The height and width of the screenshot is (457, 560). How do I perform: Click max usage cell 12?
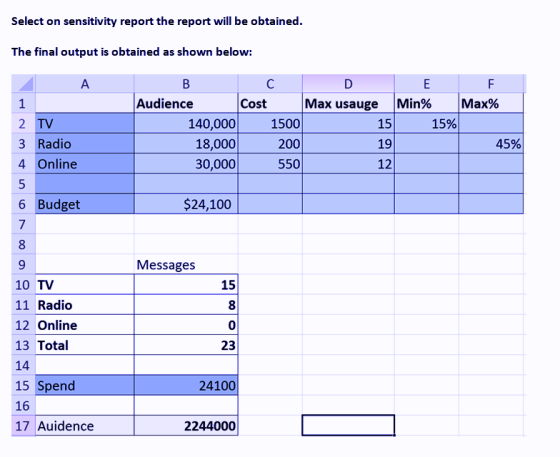point(348,164)
